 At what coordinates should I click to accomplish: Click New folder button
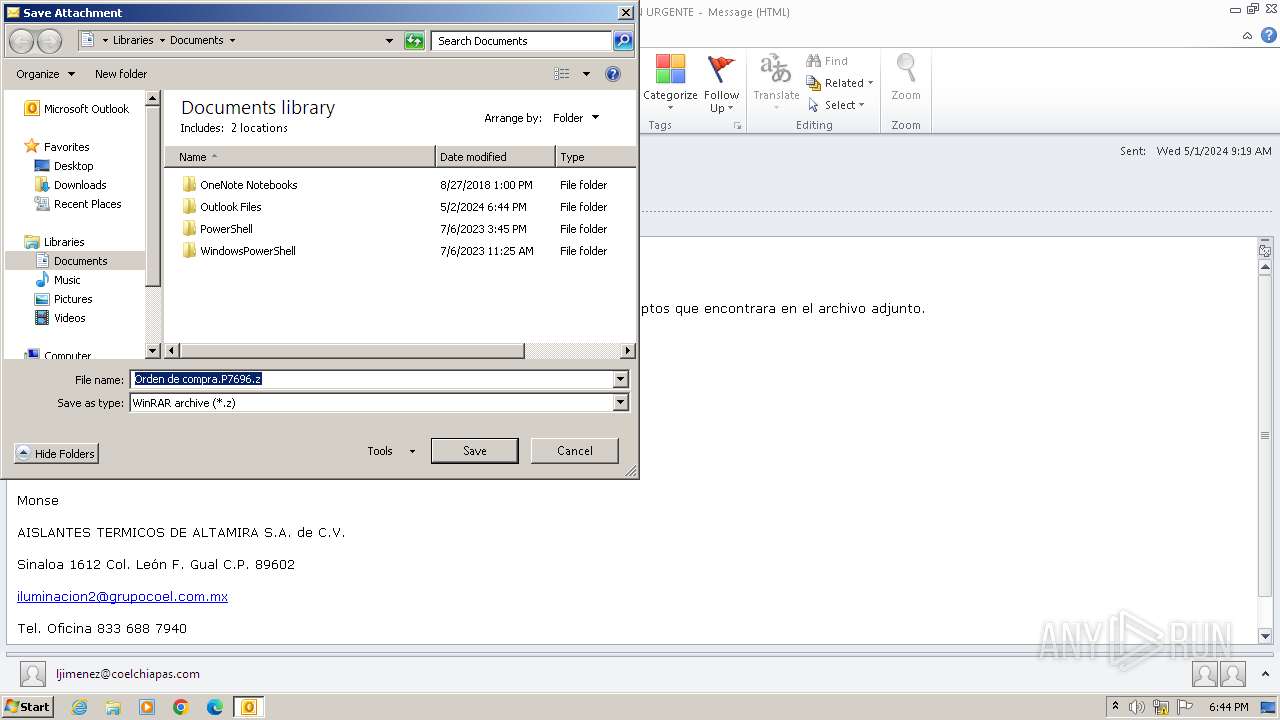(121, 74)
